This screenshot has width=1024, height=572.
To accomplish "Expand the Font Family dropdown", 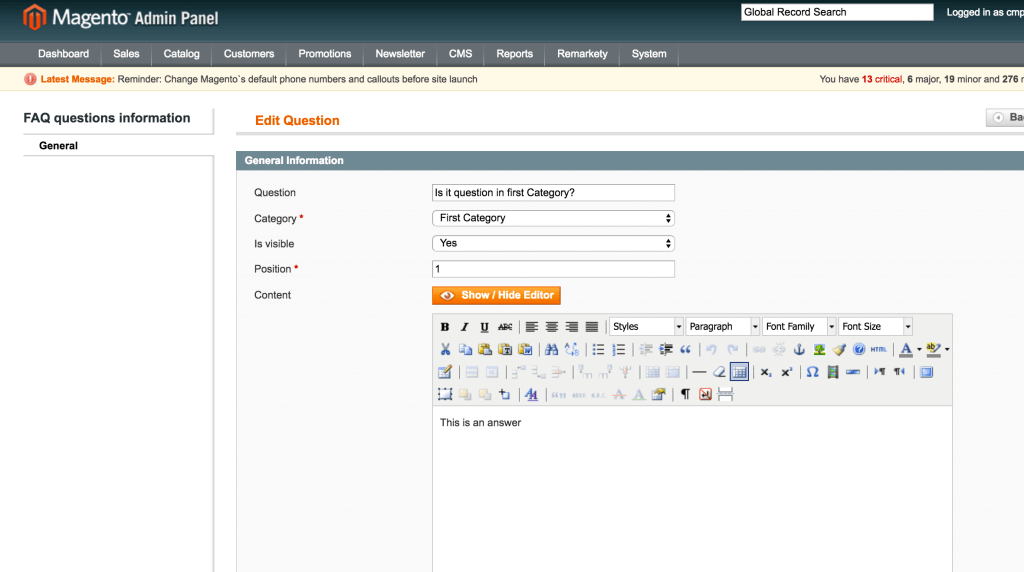I will (798, 327).
